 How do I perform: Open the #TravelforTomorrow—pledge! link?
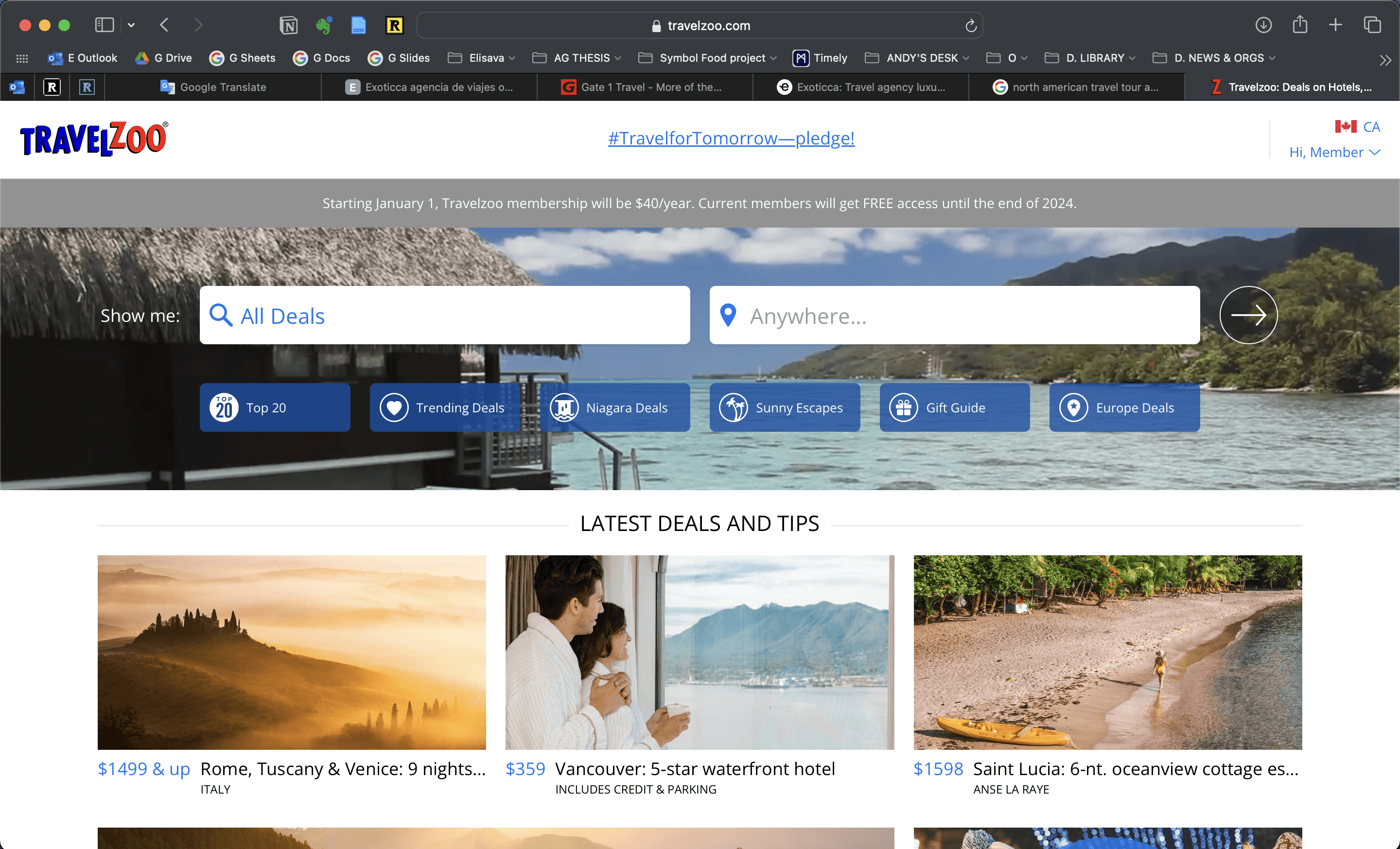point(731,138)
